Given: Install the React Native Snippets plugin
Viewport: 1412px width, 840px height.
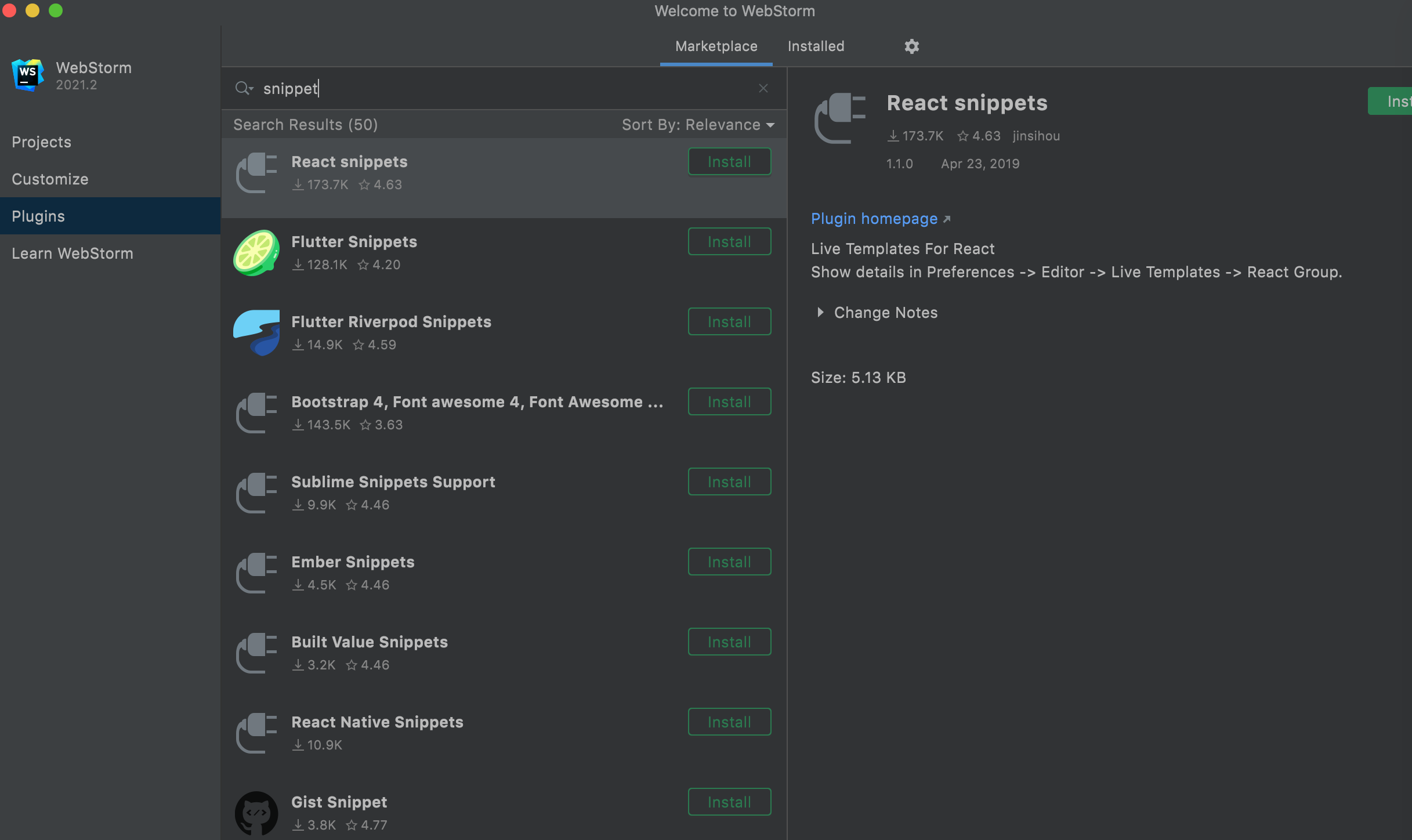Looking at the screenshot, I should [x=729, y=722].
